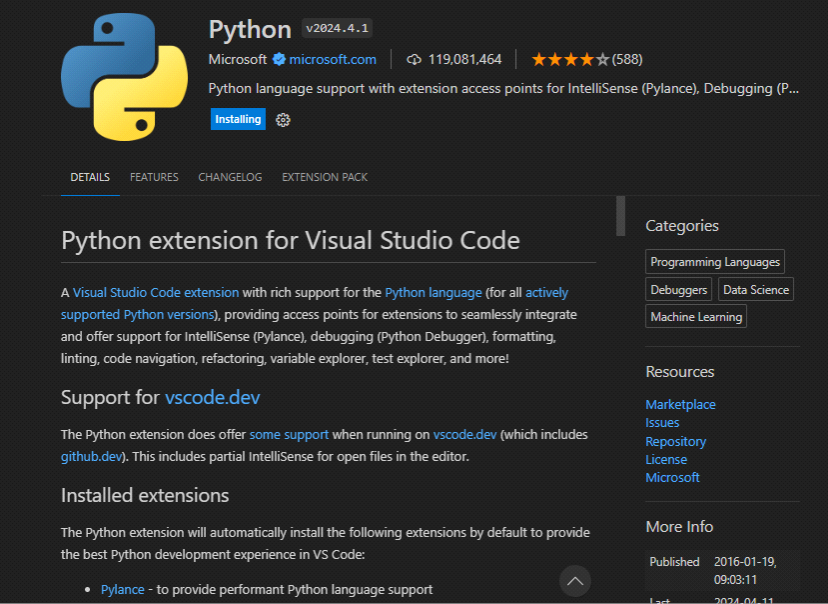Image resolution: width=828 pixels, height=604 pixels.
Task: Select the Extension Pack tab
Action: (324, 177)
